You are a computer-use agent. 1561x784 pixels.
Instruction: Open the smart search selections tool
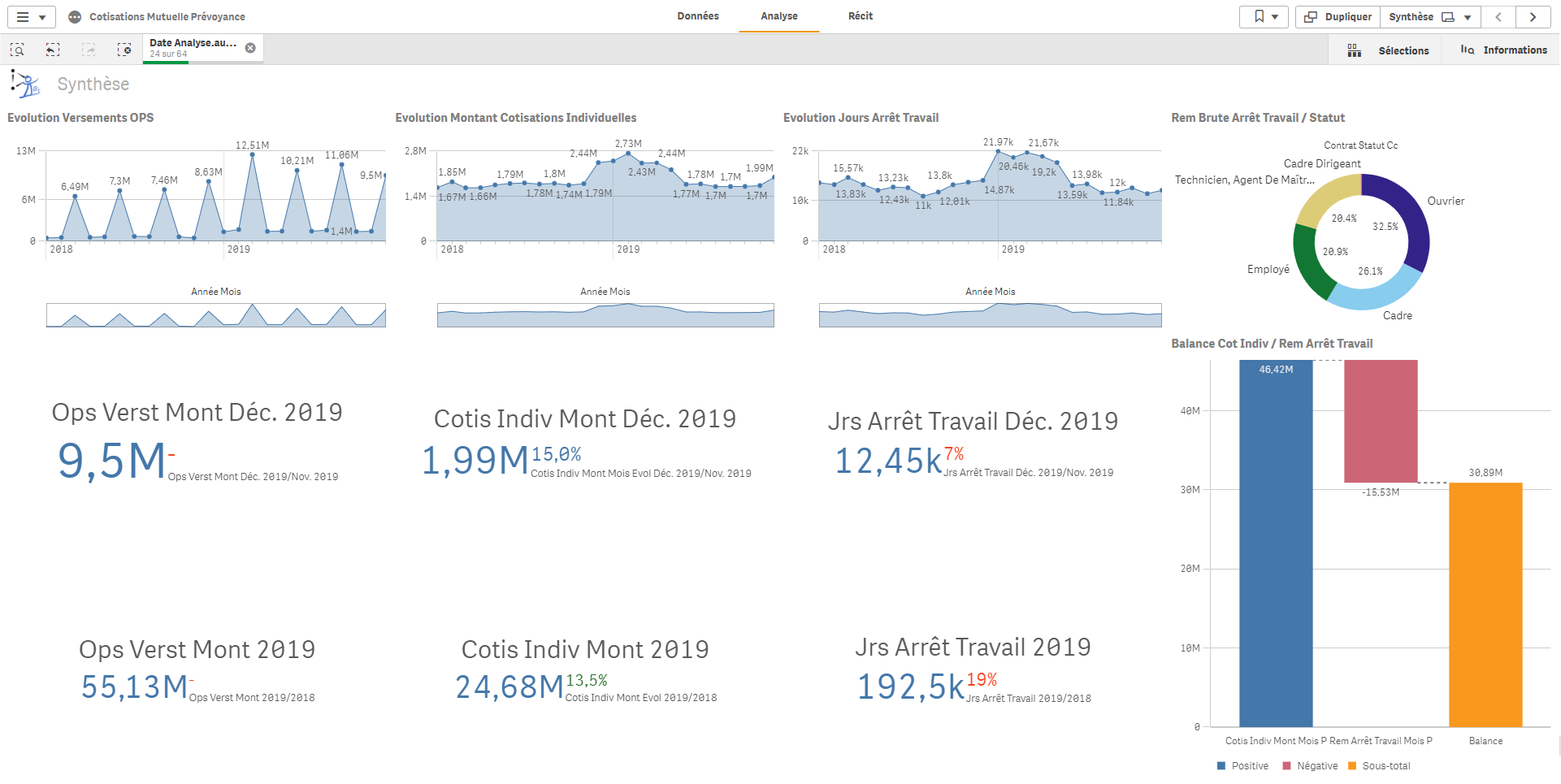click(x=17, y=50)
